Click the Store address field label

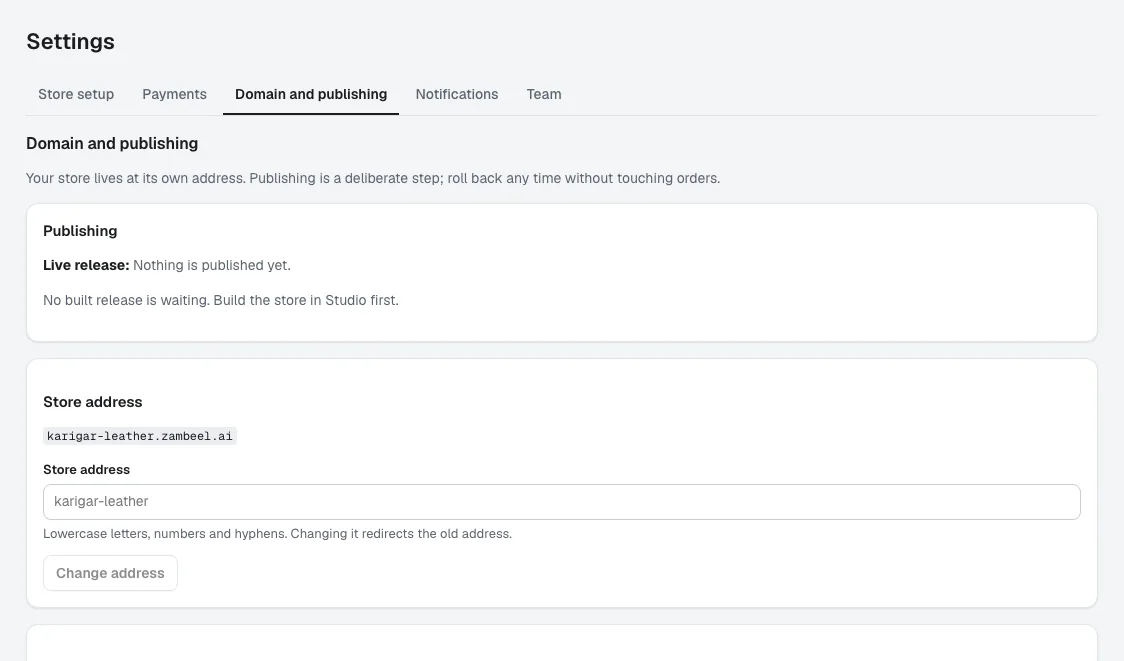click(86, 470)
